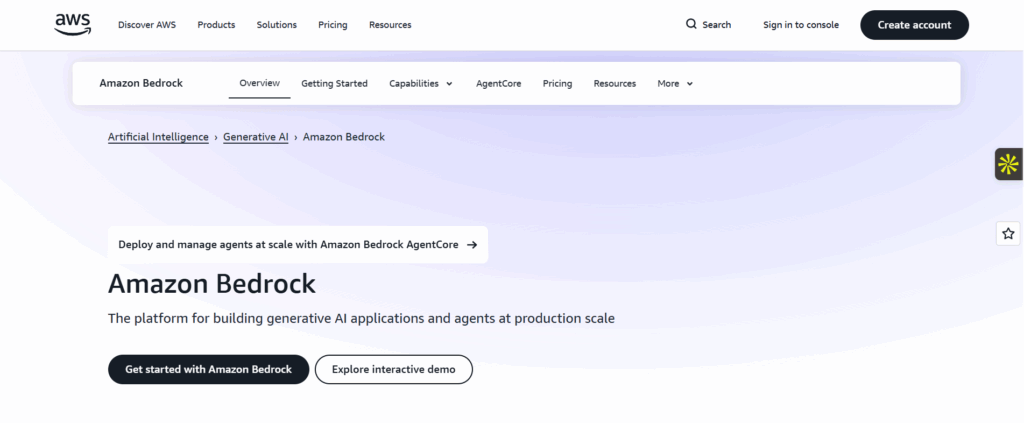Open Bedrock Resources tab
This screenshot has height=423, width=1024.
tap(615, 84)
